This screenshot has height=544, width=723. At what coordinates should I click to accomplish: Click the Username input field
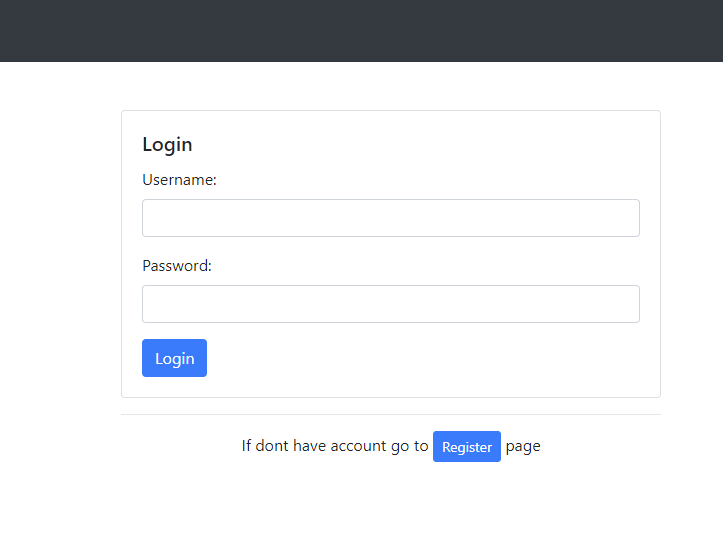pyautogui.click(x=390, y=218)
